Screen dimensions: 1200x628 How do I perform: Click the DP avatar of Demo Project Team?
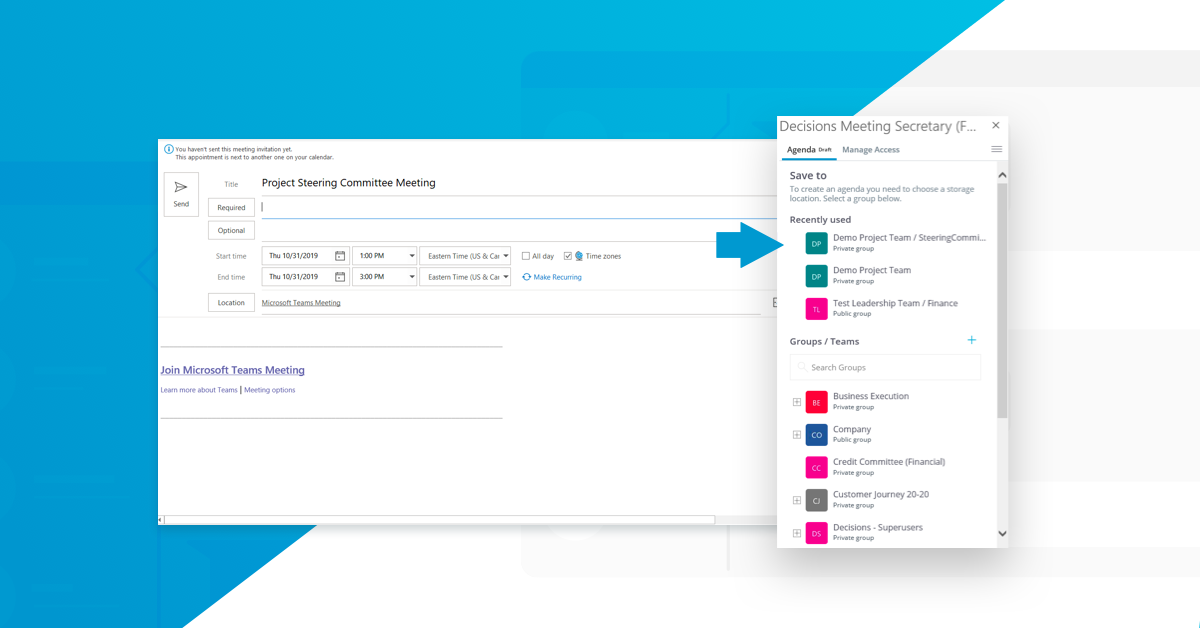point(816,275)
